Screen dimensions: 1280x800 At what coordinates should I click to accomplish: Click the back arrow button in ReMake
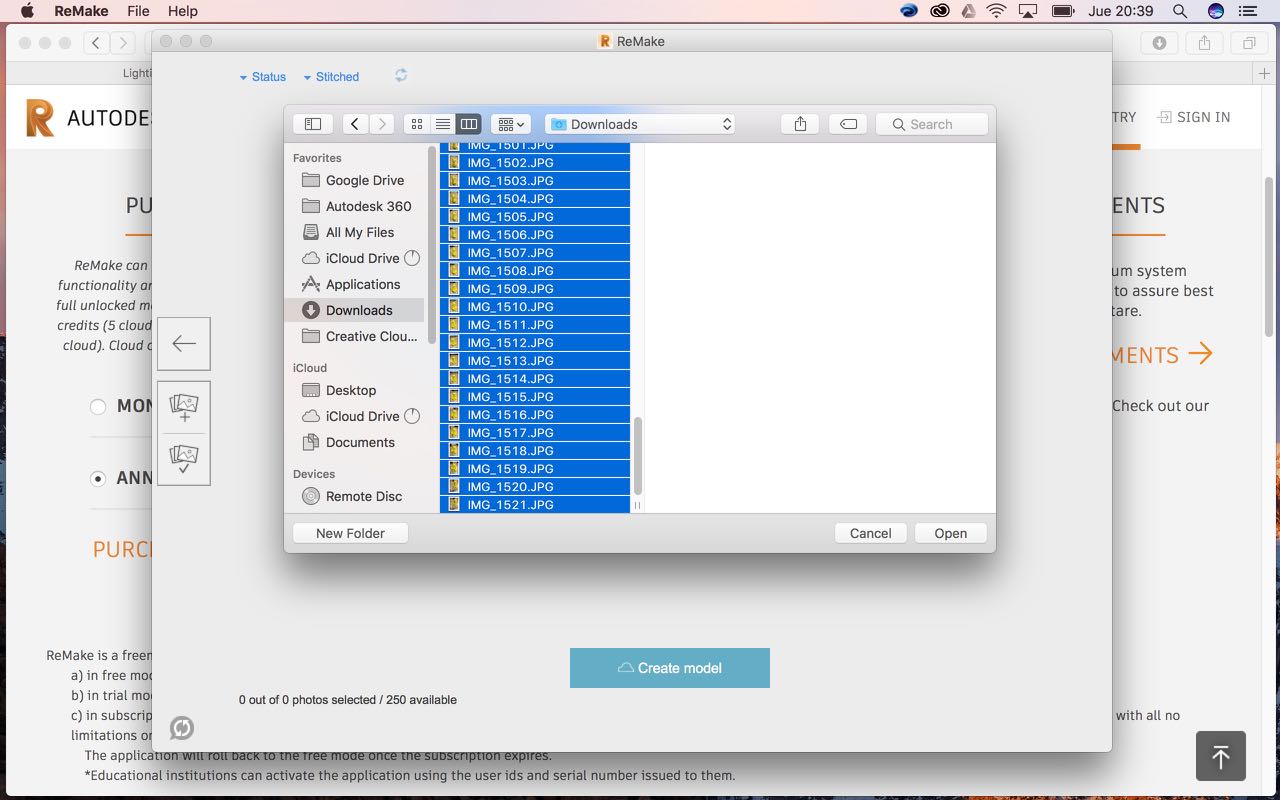184,344
